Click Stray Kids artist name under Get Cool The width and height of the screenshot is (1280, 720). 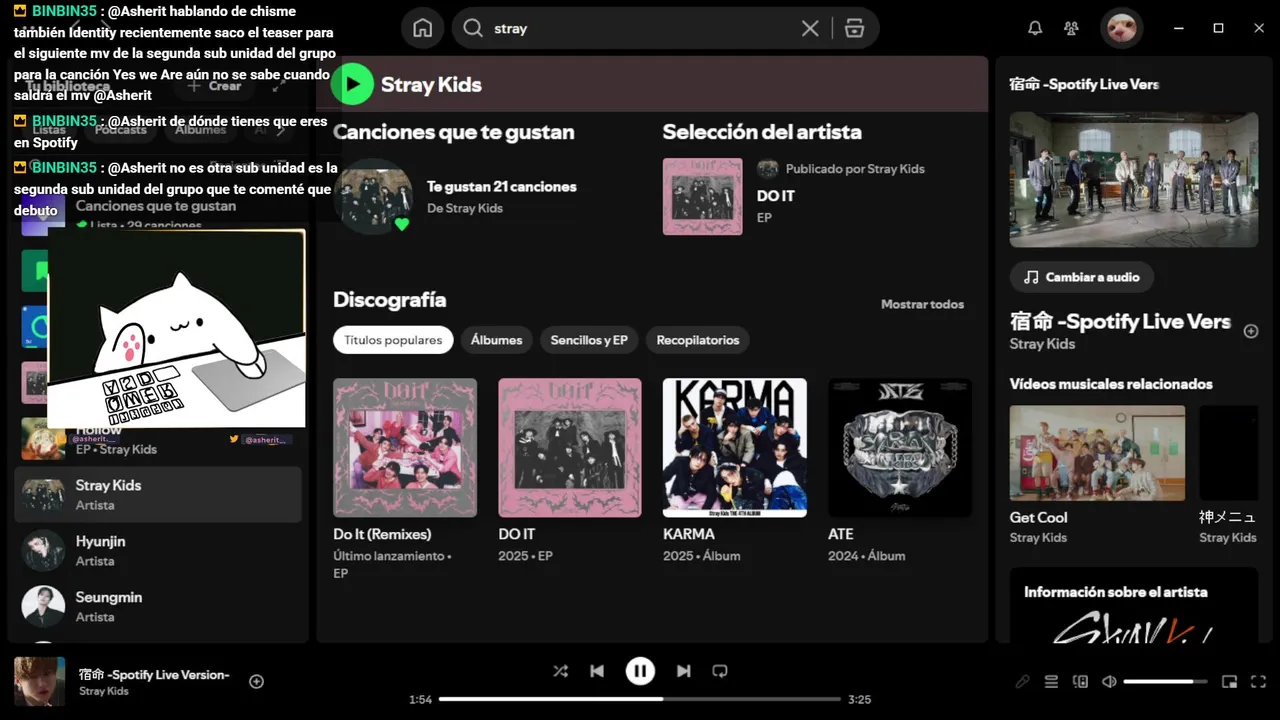[1038, 538]
